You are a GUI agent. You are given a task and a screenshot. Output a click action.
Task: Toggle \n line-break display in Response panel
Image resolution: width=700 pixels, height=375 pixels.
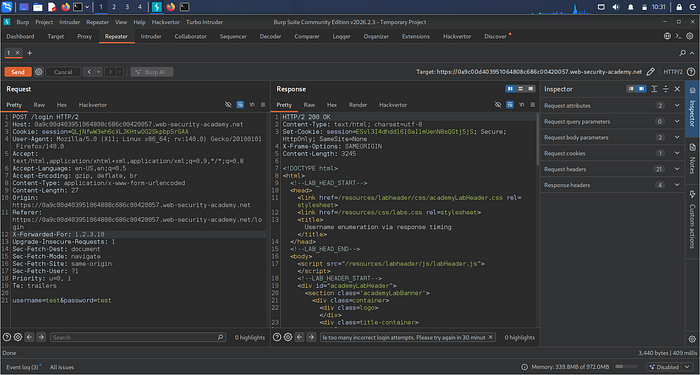point(522,105)
